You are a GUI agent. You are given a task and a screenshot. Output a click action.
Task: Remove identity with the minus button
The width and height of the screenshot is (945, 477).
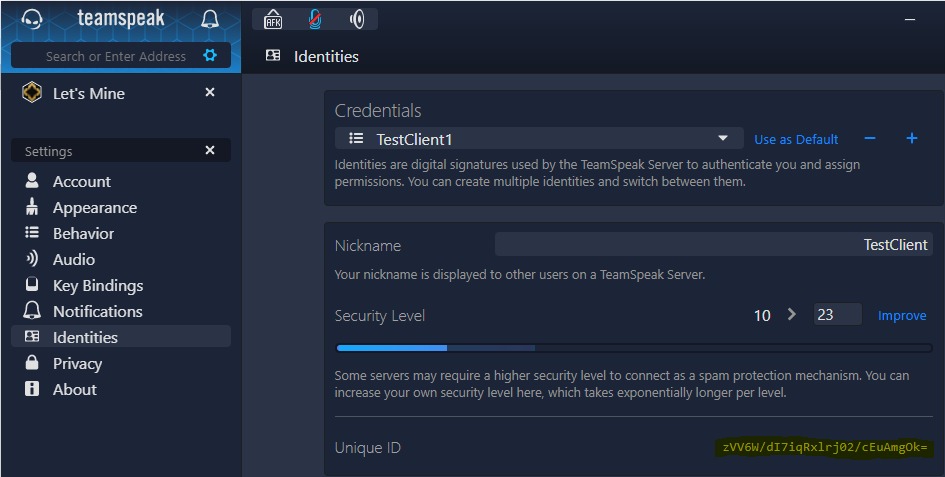point(870,139)
